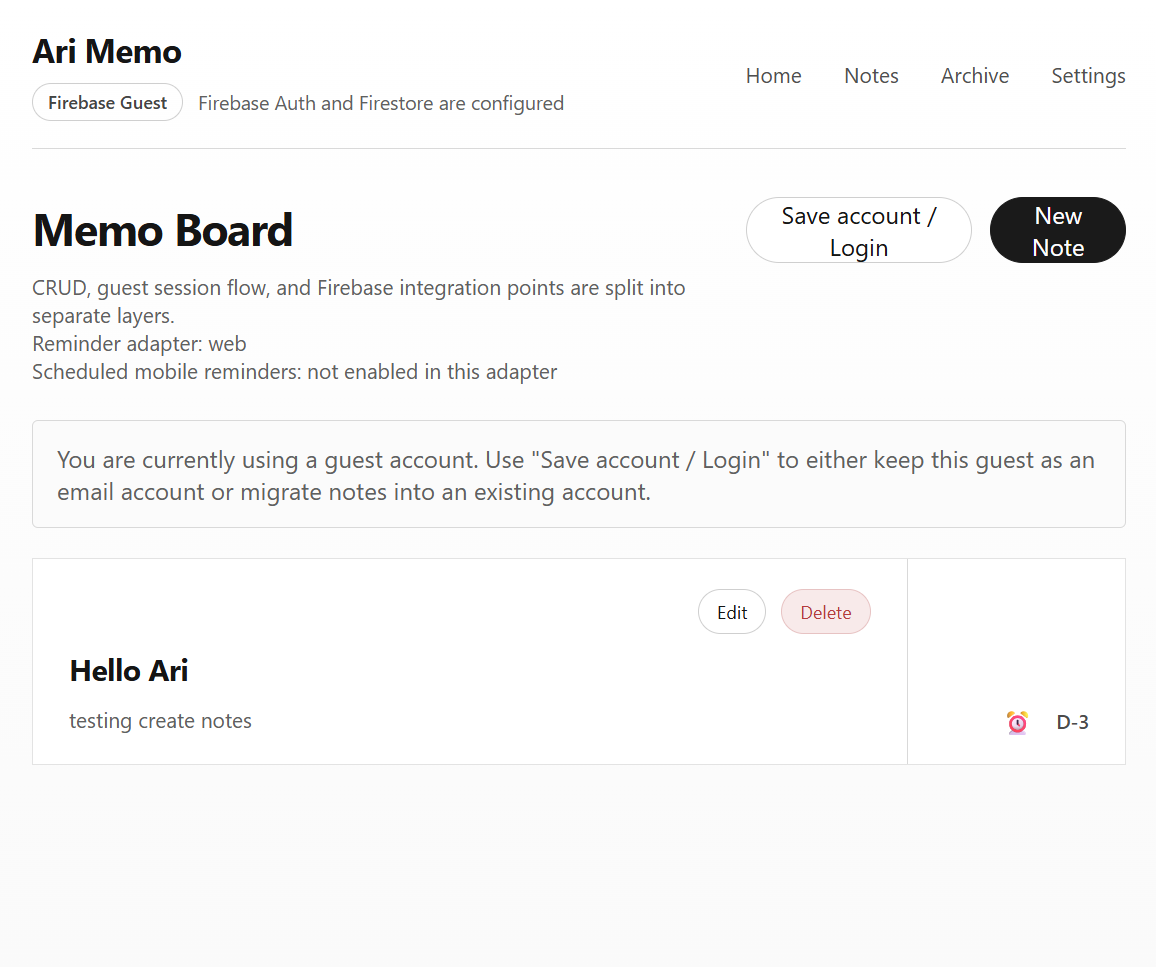
Task: Select the Hello Ari note title
Action: pos(129,671)
